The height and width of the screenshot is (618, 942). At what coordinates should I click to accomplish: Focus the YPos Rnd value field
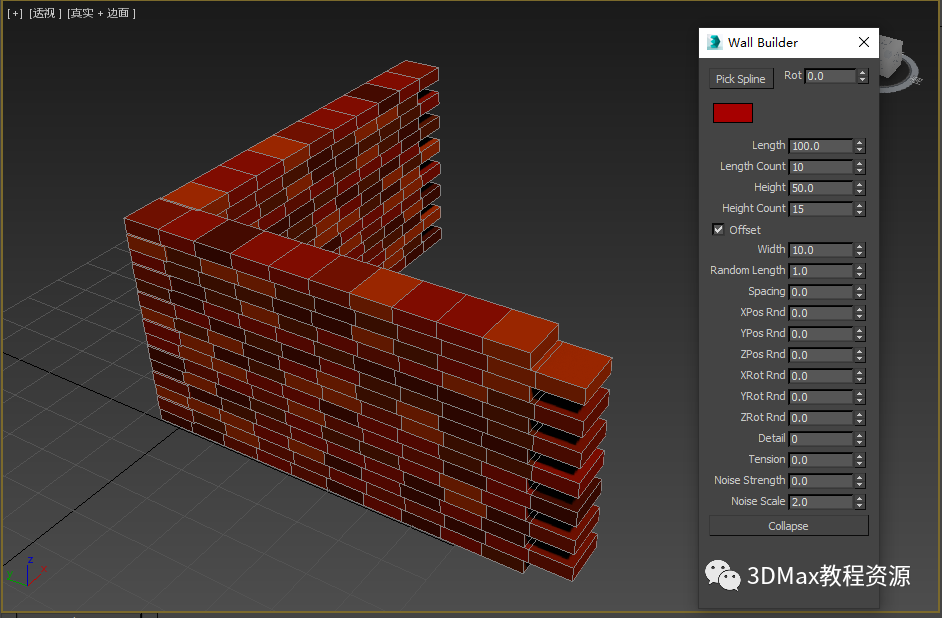(821, 334)
